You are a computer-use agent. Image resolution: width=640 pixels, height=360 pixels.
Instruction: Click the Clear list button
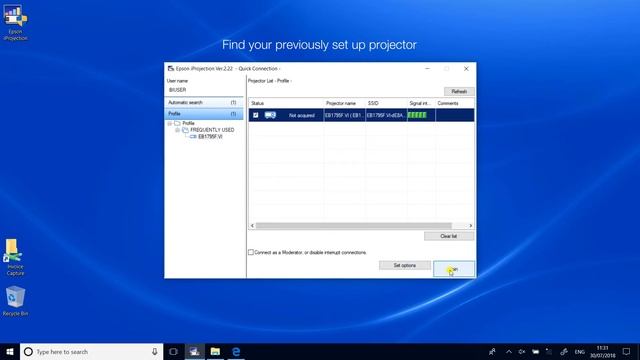(x=449, y=236)
